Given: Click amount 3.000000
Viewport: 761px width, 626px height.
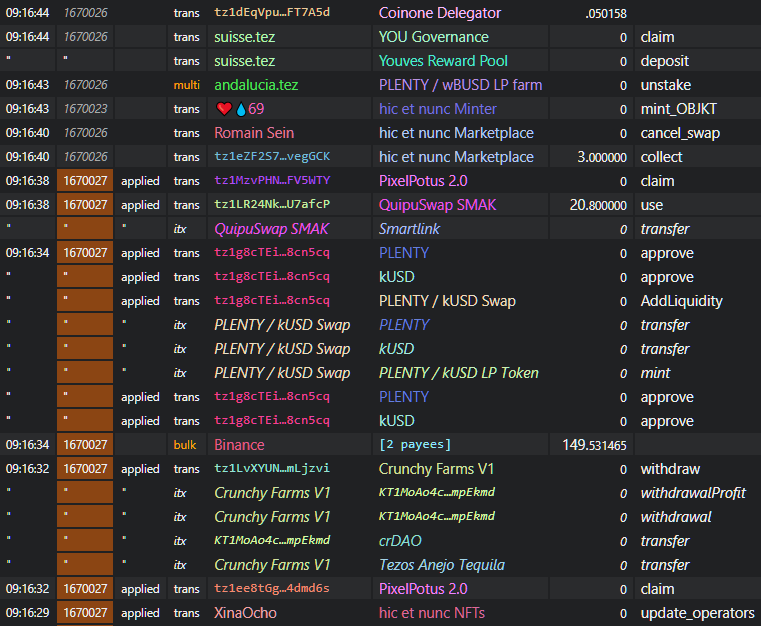Looking at the screenshot, I should [602, 157].
